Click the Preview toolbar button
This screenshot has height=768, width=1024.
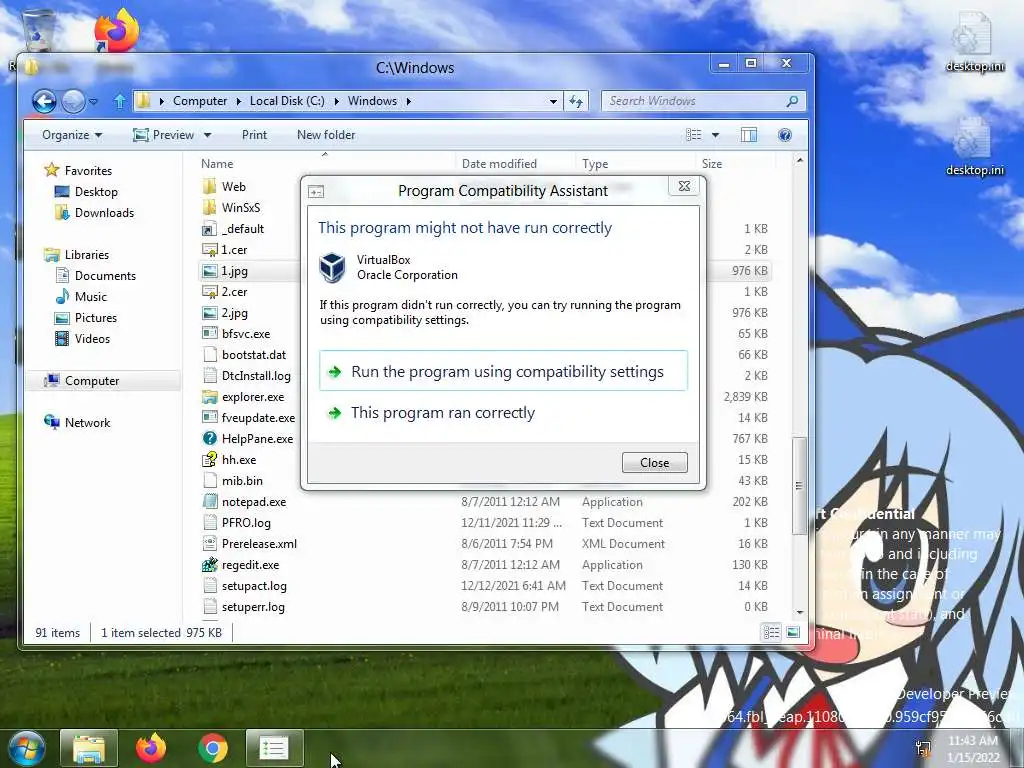click(x=164, y=135)
